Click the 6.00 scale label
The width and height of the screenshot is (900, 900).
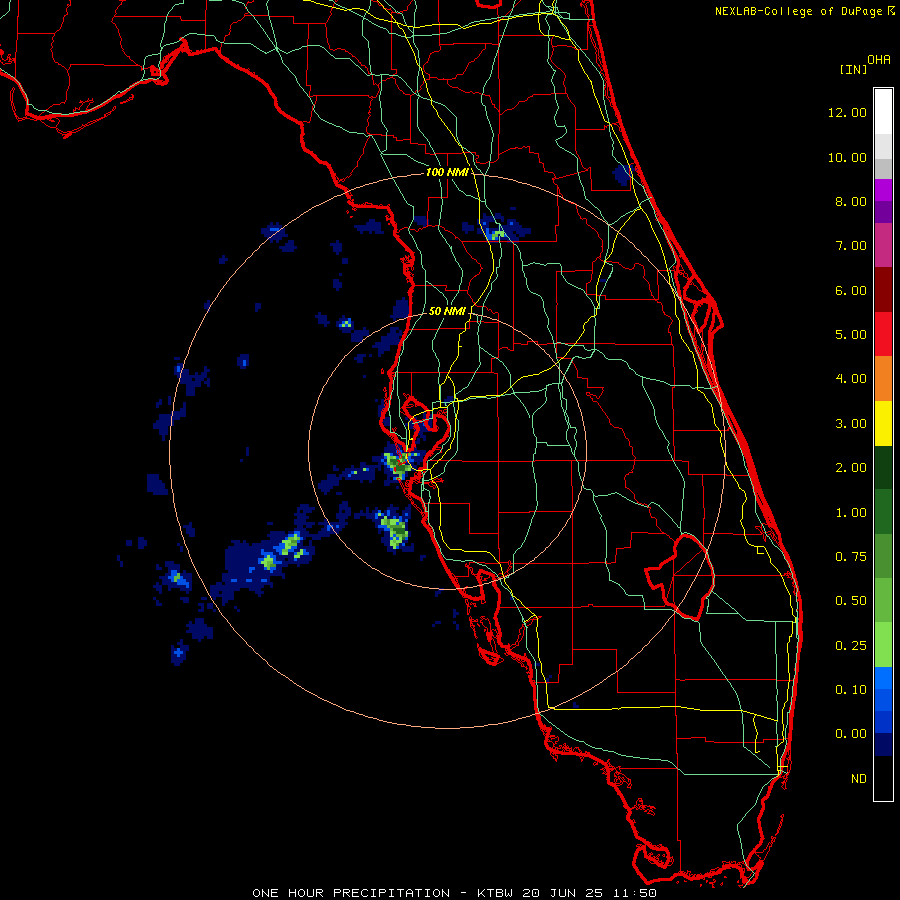pyautogui.click(x=851, y=290)
